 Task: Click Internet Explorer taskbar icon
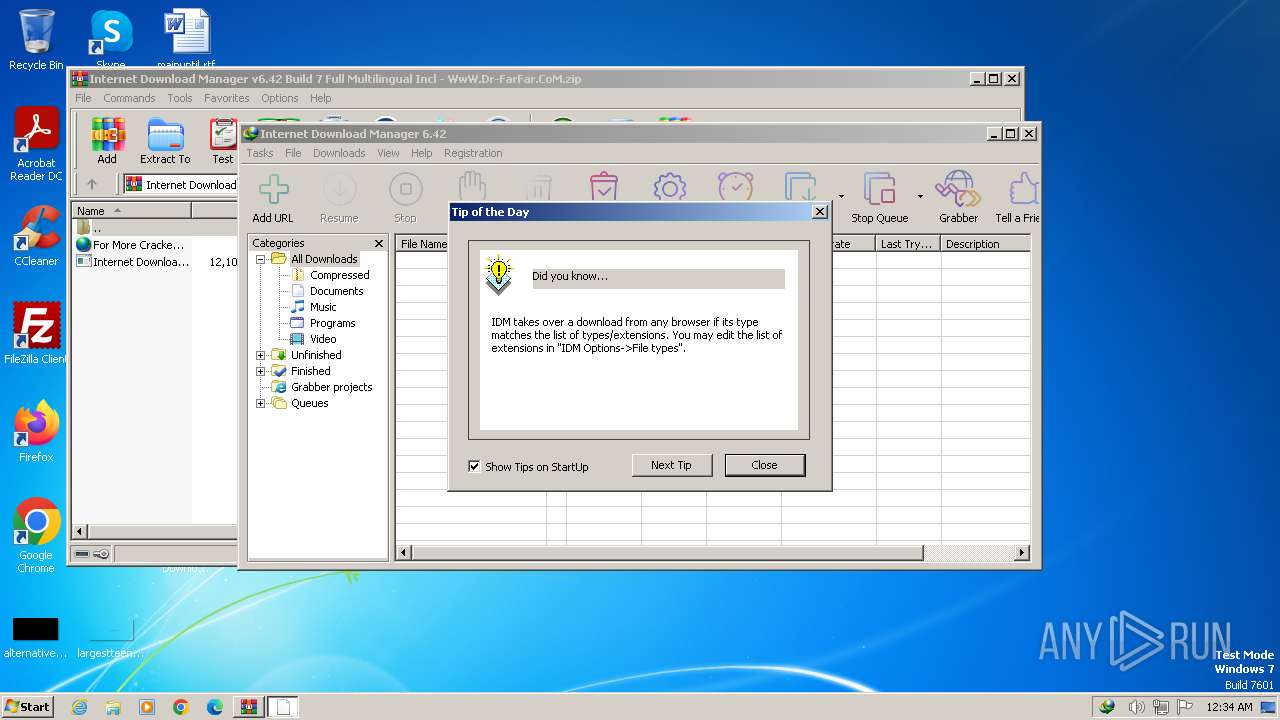pyautogui.click(x=79, y=707)
